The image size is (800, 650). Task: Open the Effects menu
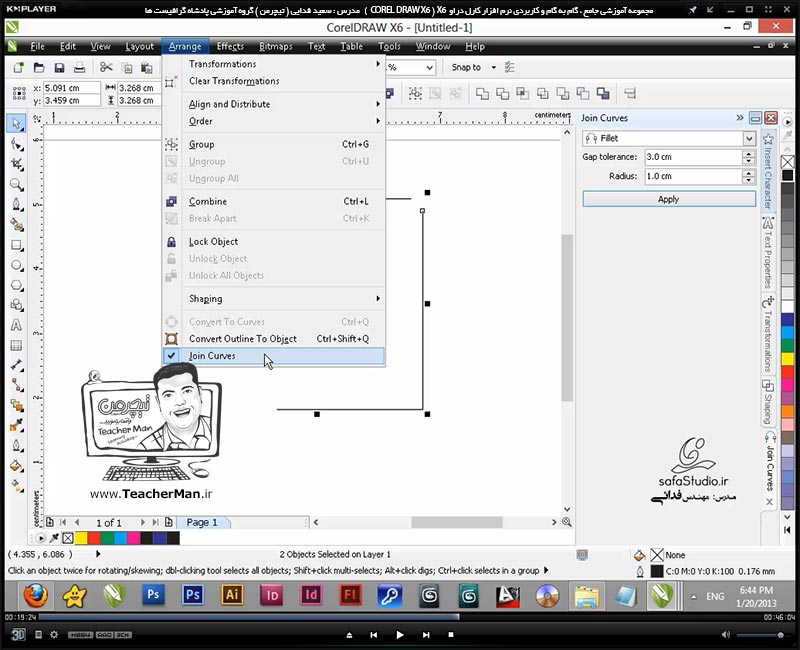click(230, 46)
